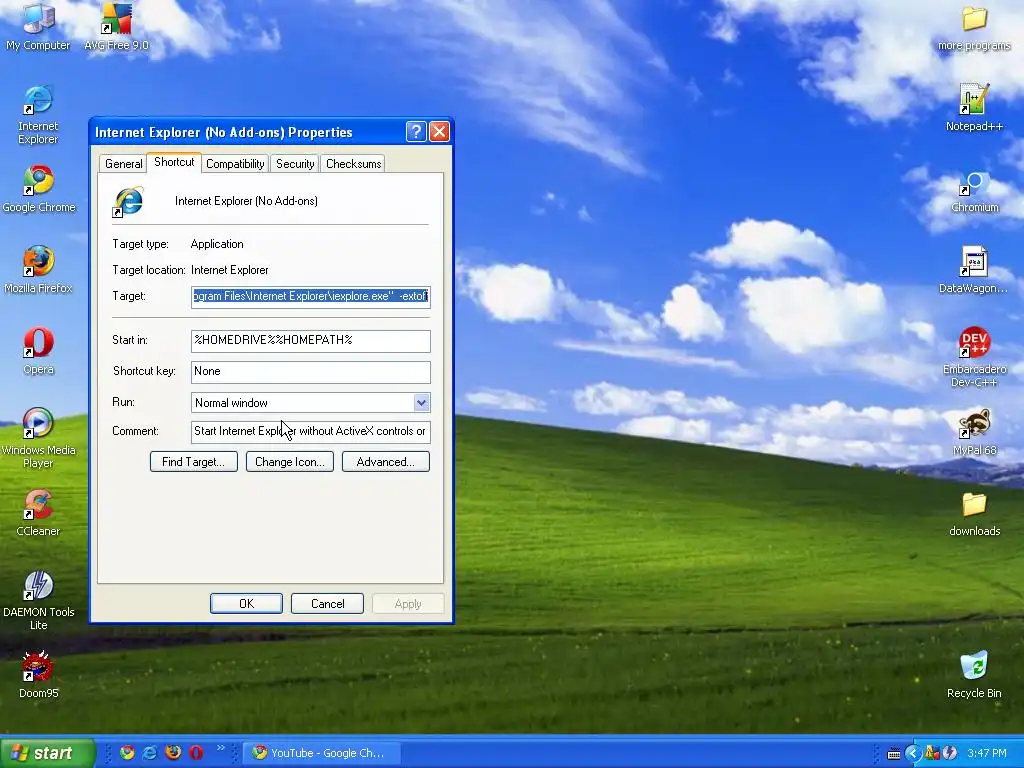Viewport: 1024px width, 768px height.
Task: Select the downloads folder on desktop
Action: [974, 513]
